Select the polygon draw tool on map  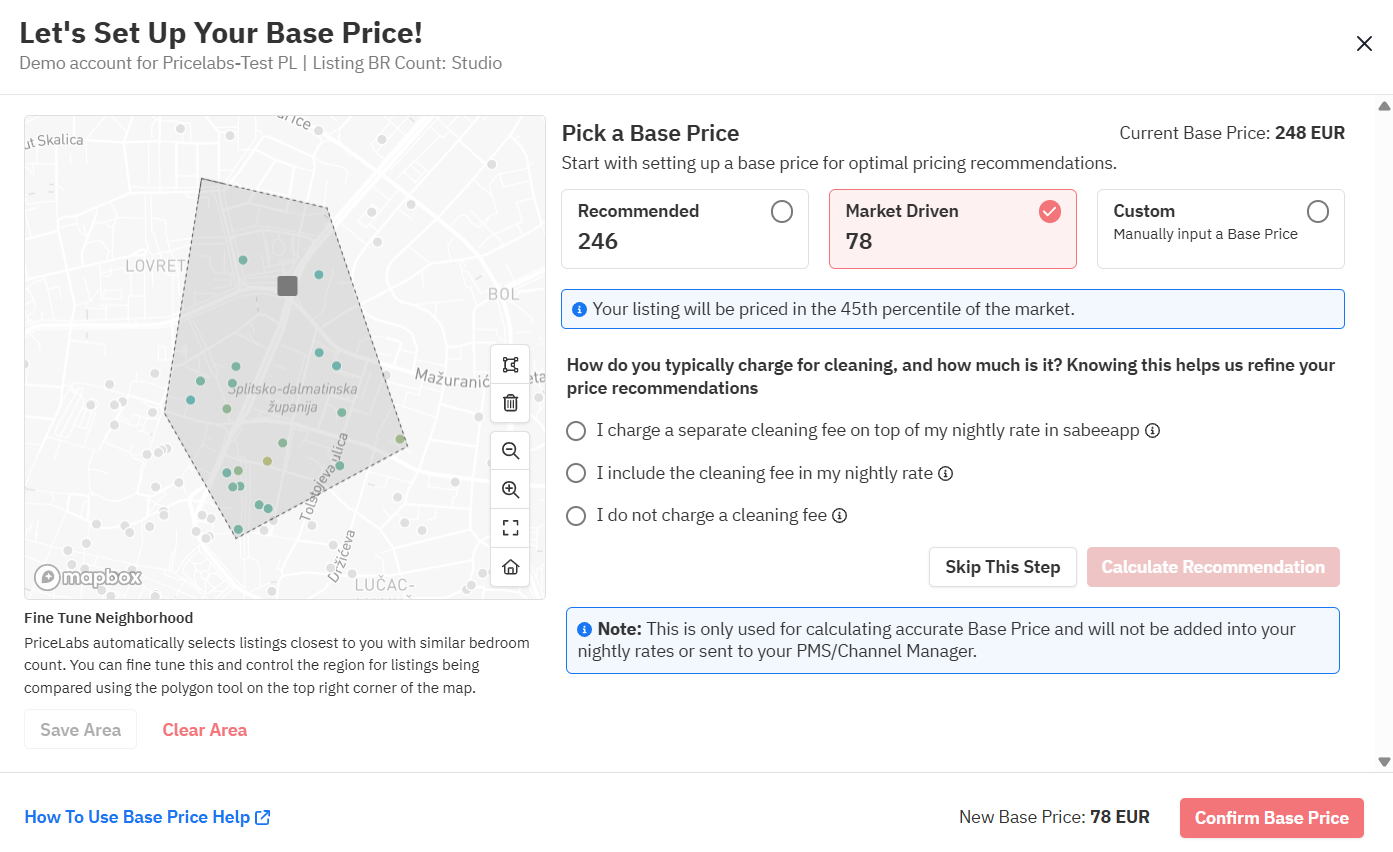510,365
